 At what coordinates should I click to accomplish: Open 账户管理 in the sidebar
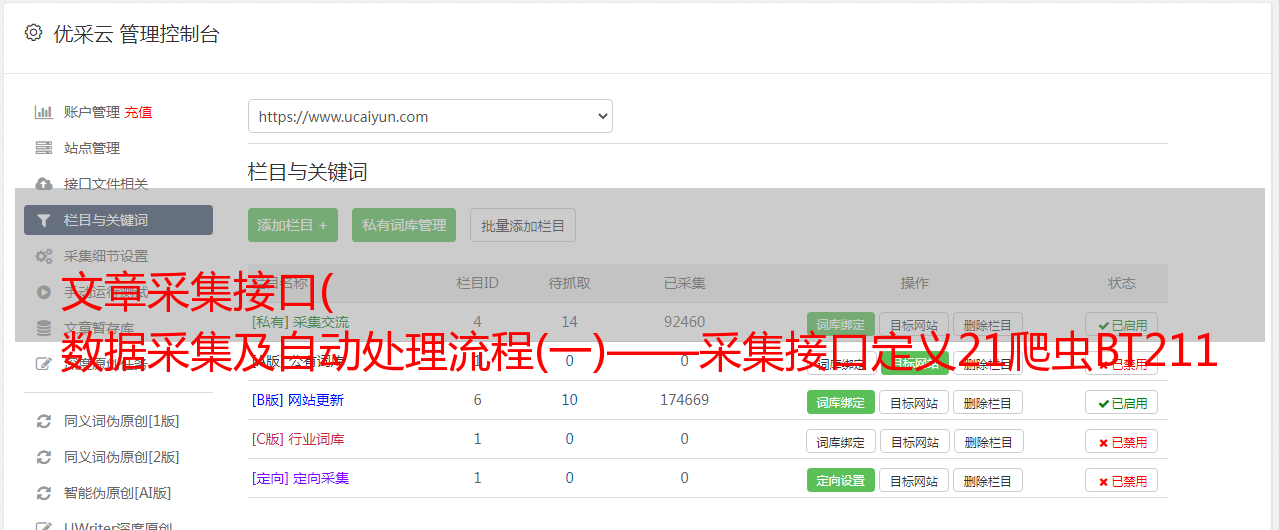92,112
